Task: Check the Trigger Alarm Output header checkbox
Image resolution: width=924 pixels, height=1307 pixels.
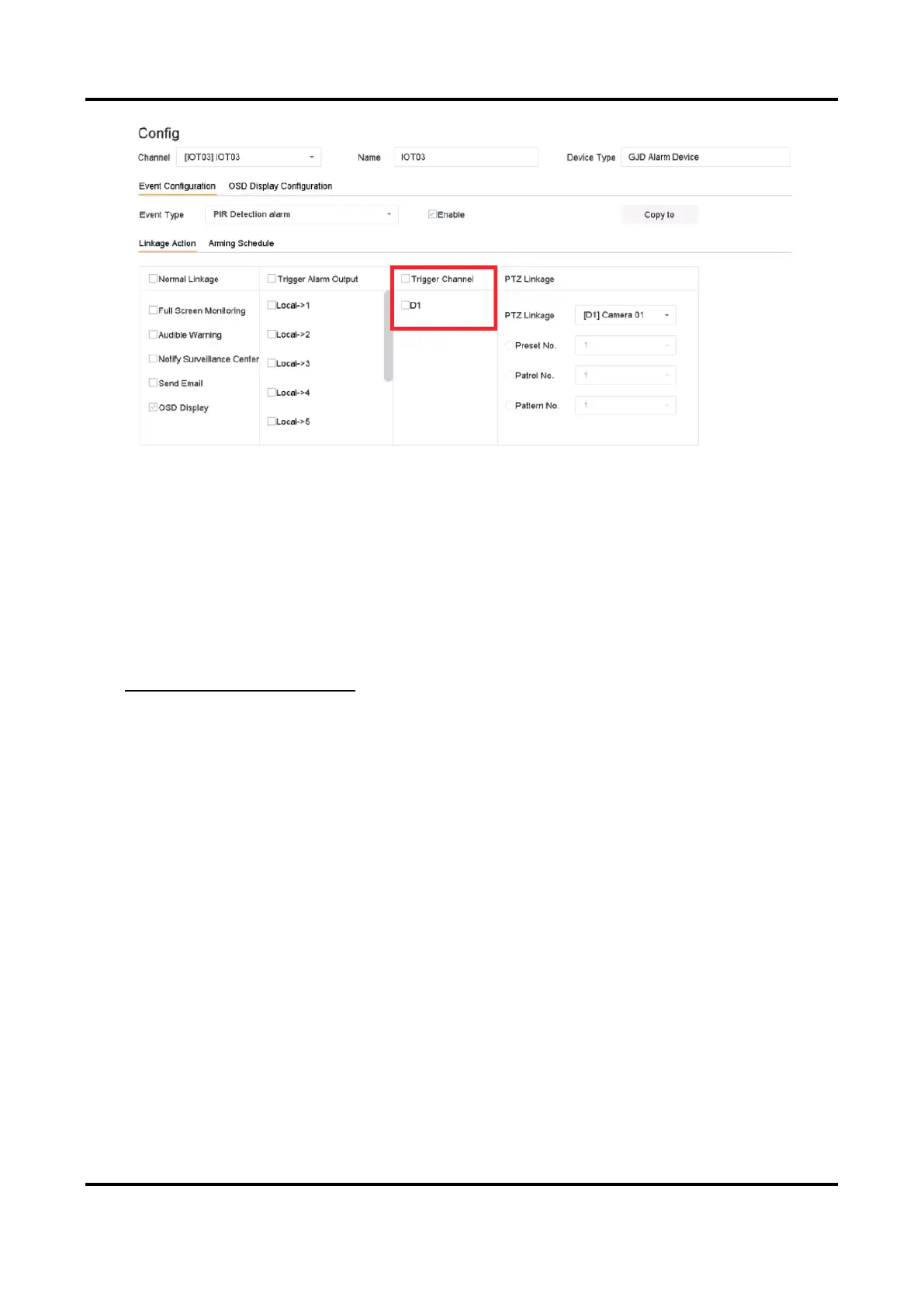Action: point(272,279)
